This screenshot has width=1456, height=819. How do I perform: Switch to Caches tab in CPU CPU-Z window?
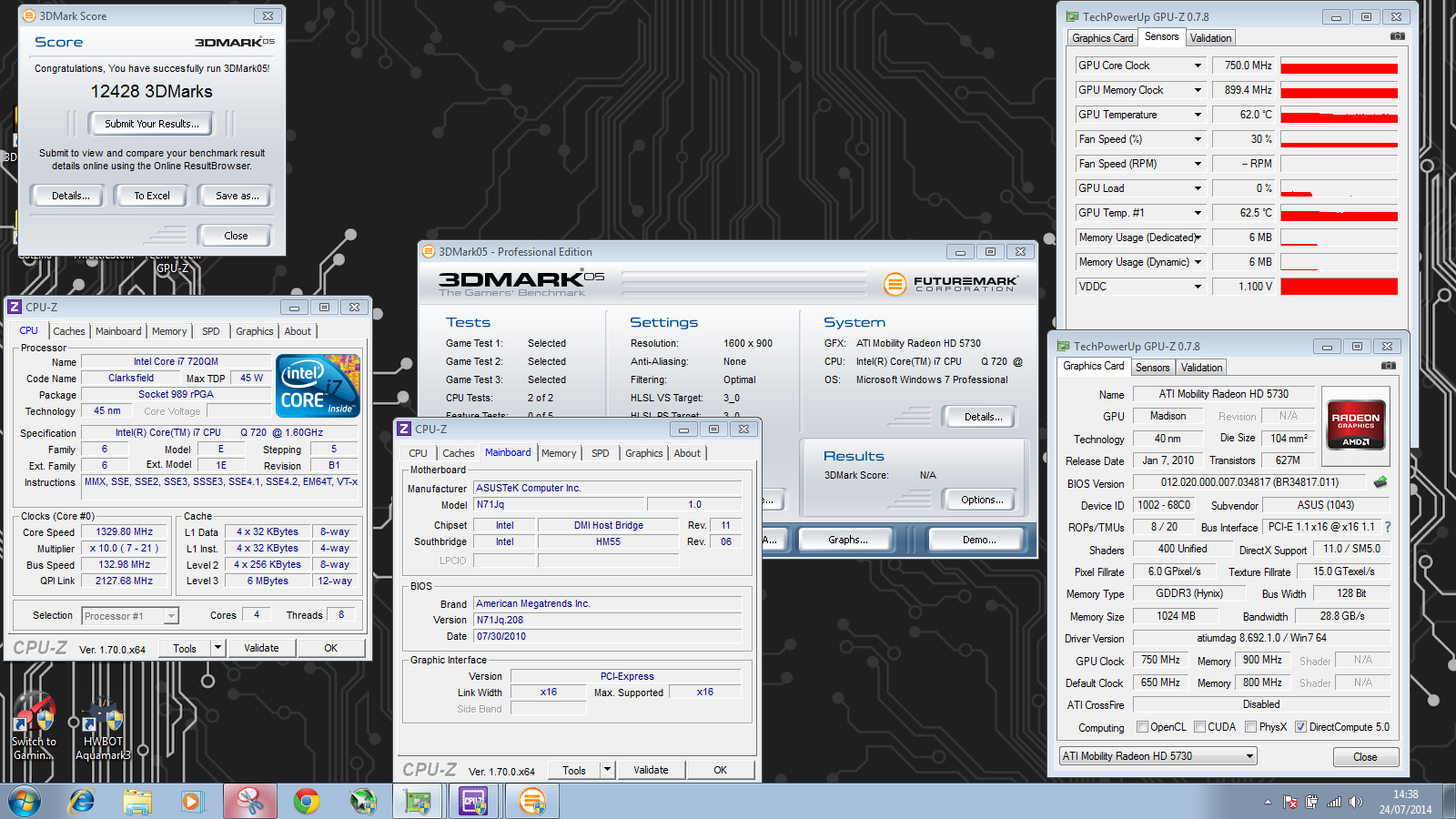[x=69, y=331]
